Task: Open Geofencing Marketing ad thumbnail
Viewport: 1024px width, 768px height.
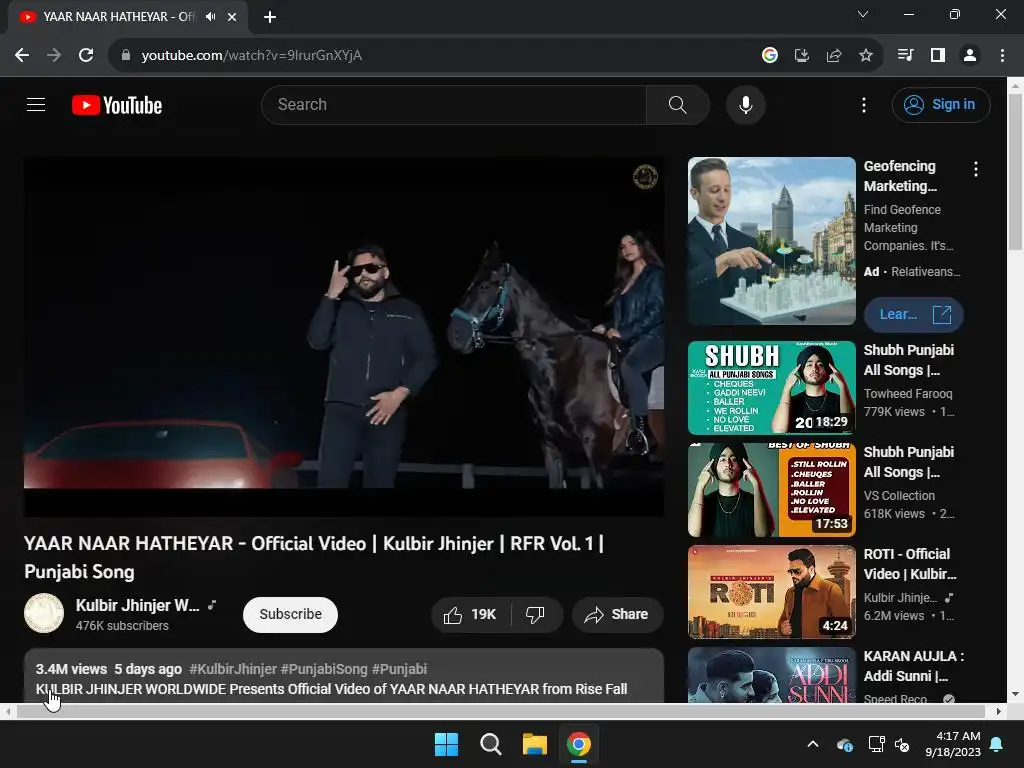Action: (x=771, y=241)
